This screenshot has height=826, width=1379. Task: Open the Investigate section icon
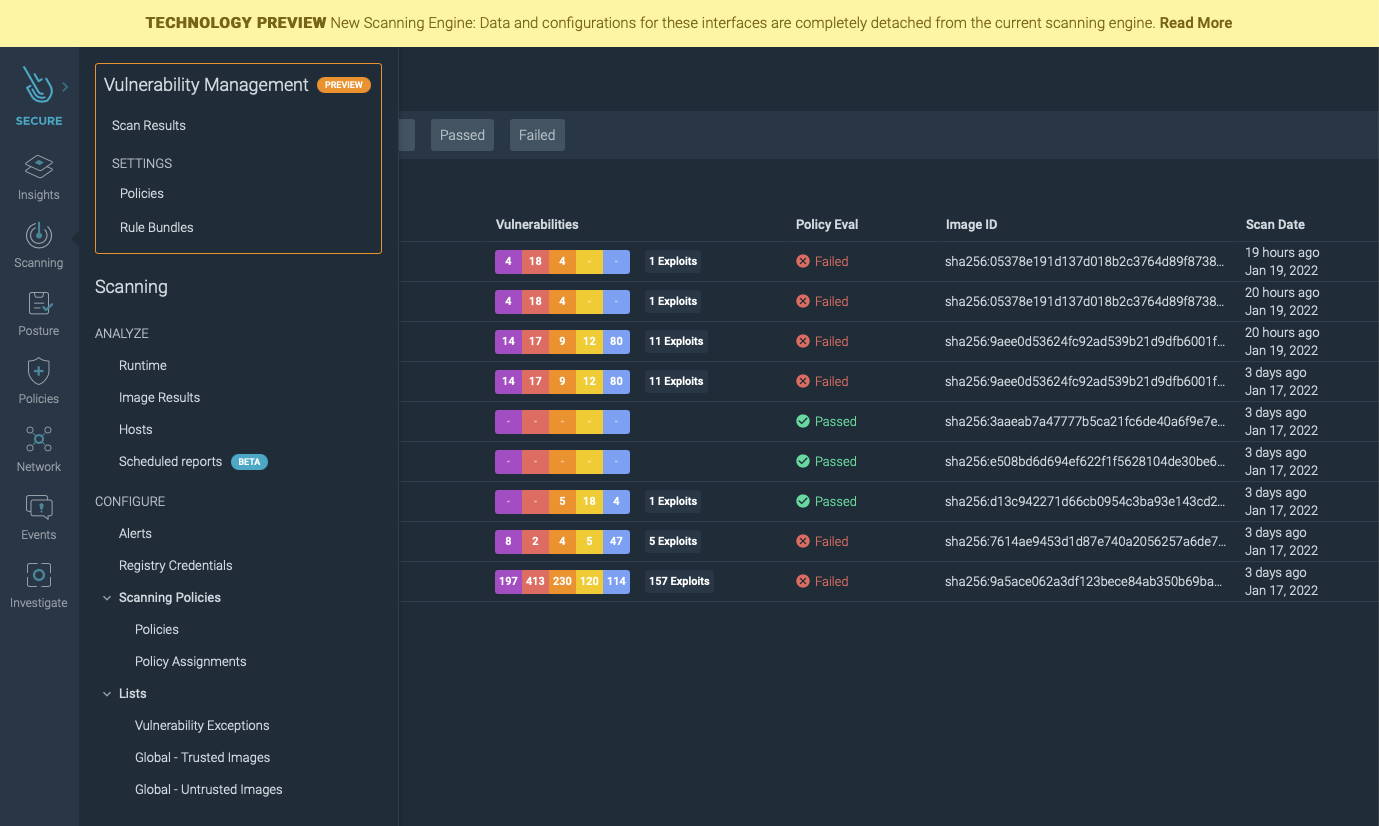pyautogui.click(x=38, y=575)
